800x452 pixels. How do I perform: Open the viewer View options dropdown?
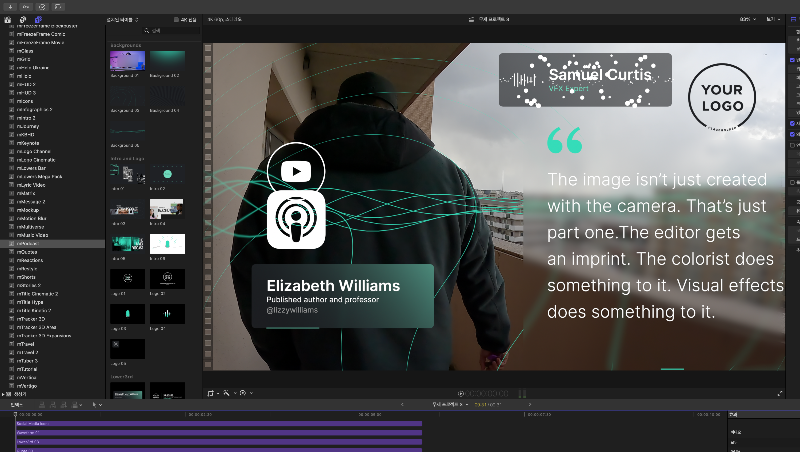point(773,19)
